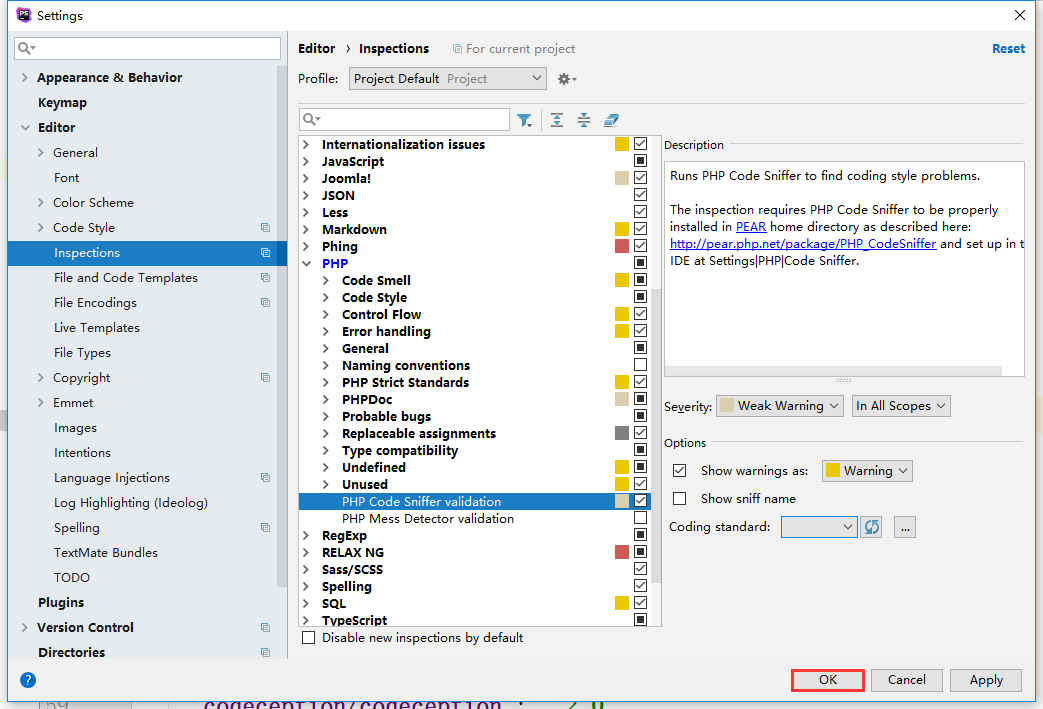Click yellow swatch next to Markdown
The height and width of the screenshot is (709, 1043).
pyautogui.click(x=622, y=230)
